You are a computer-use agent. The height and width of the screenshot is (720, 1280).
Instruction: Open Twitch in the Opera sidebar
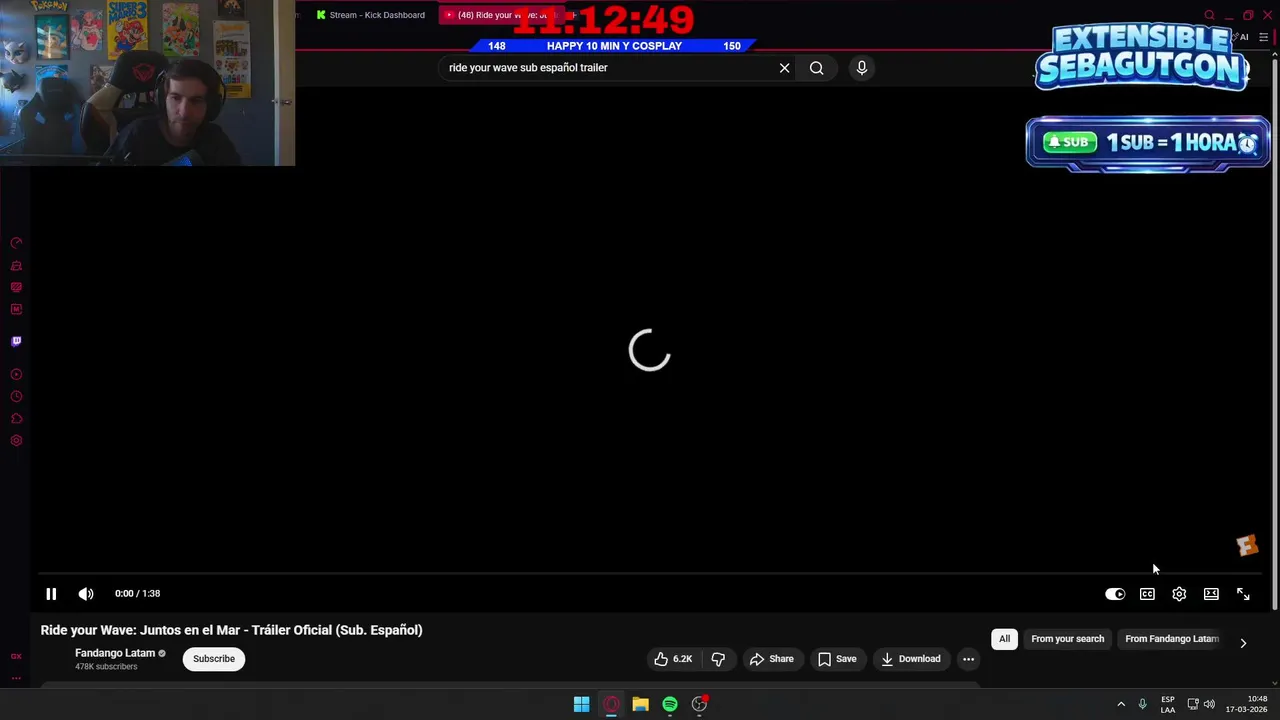(x=16, y=341)
